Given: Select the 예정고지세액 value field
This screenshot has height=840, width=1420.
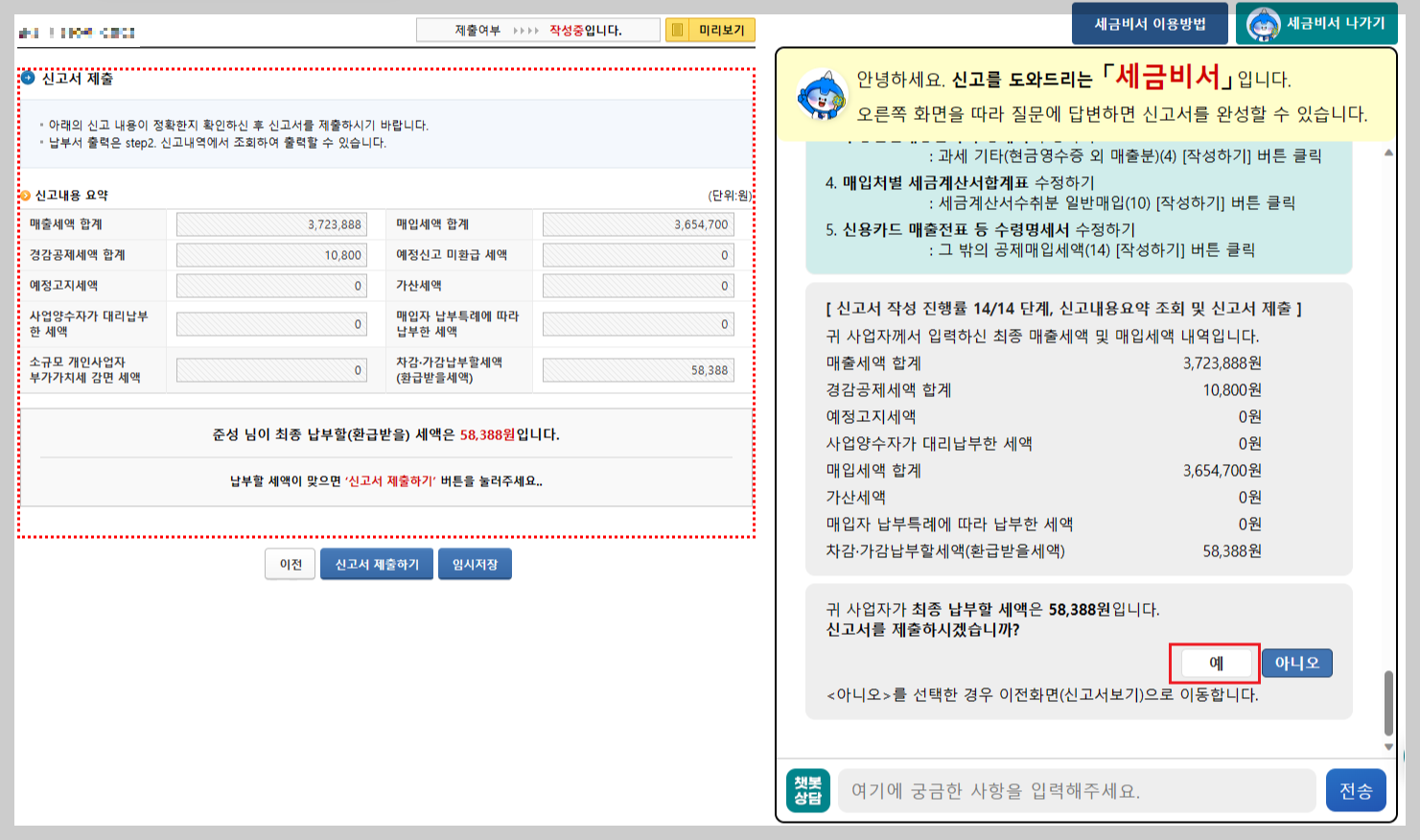Looking at the screenshot, I should pyautogui.click(x=271, y=286).
